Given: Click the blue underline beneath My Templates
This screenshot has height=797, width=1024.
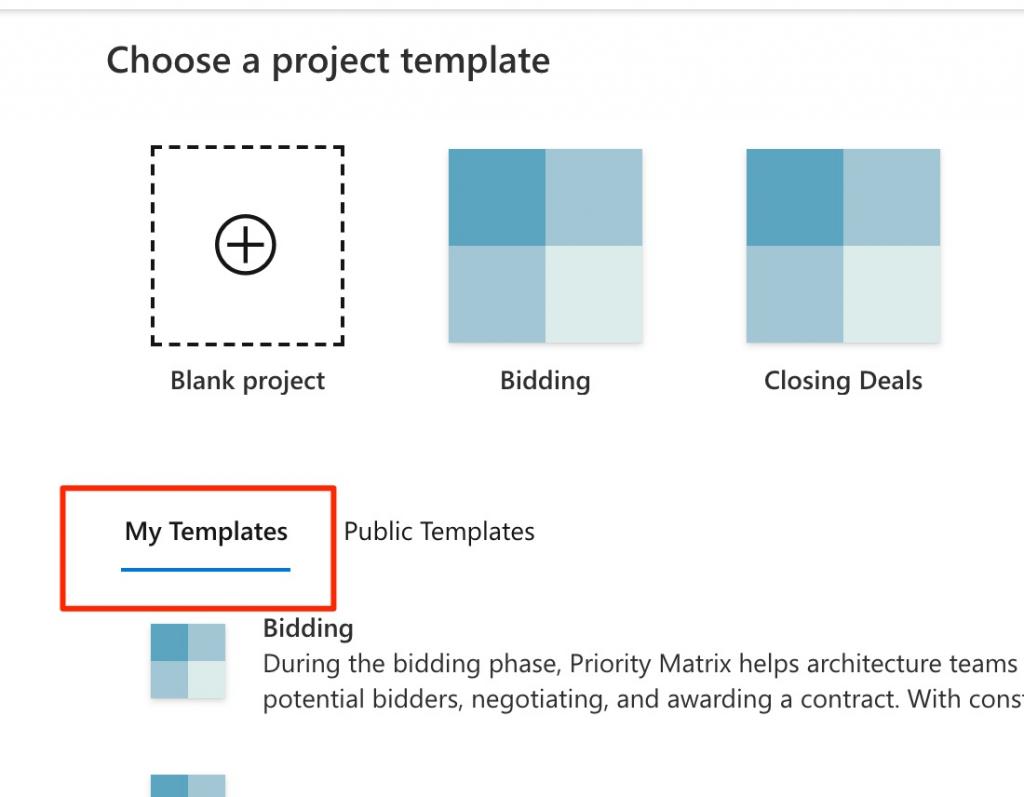Looking at the screenshot, I should (x=205, y=568).
